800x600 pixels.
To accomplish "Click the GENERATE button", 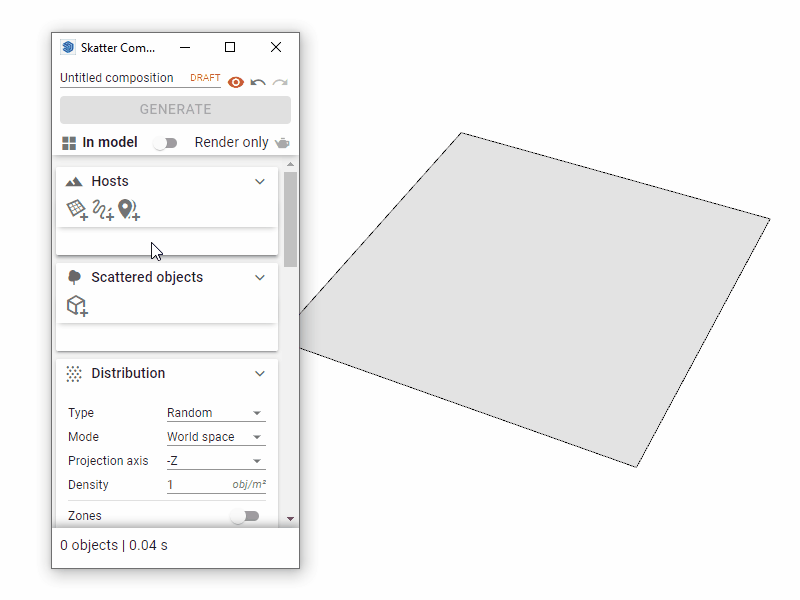I will tap(175, 110).
